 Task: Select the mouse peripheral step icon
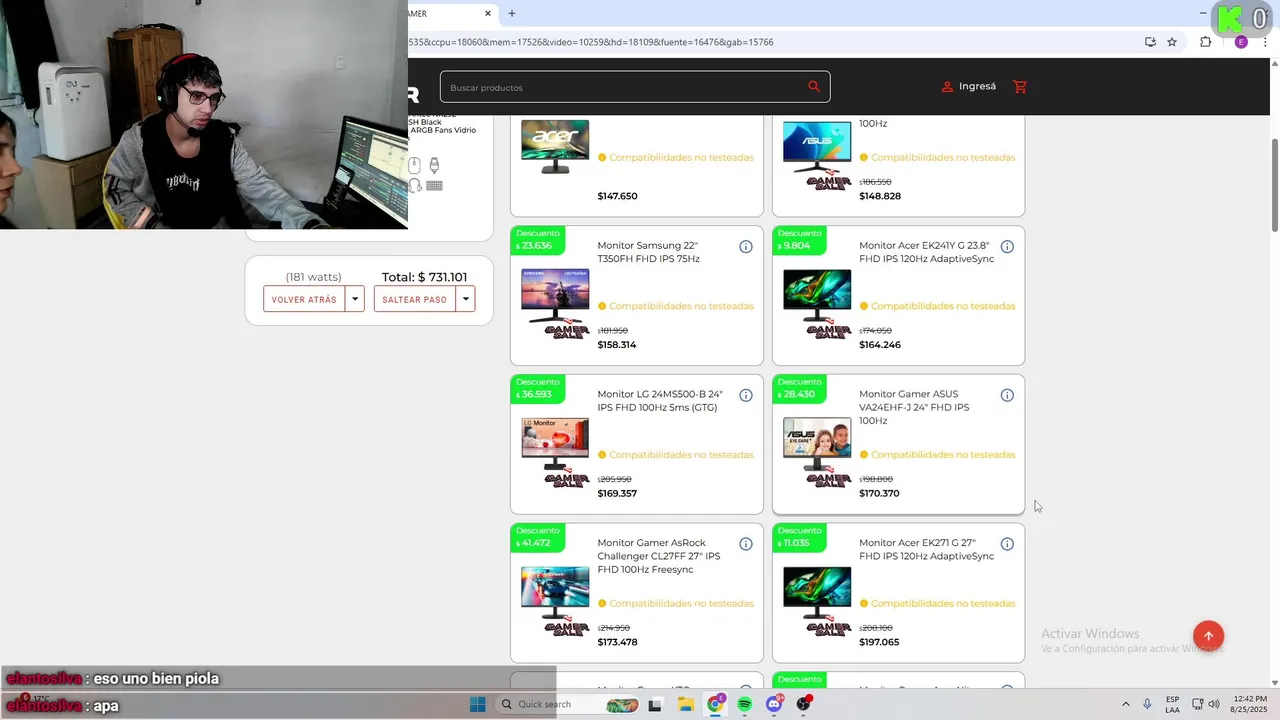point(414,165)
